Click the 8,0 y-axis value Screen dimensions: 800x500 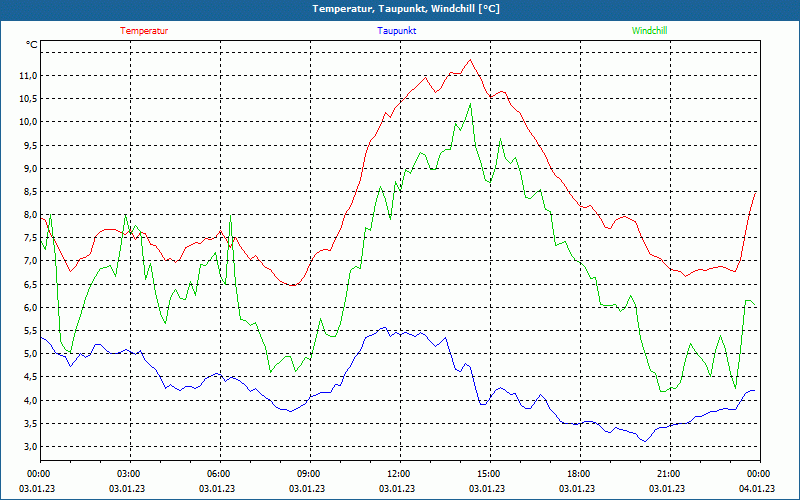pos(30,215)
